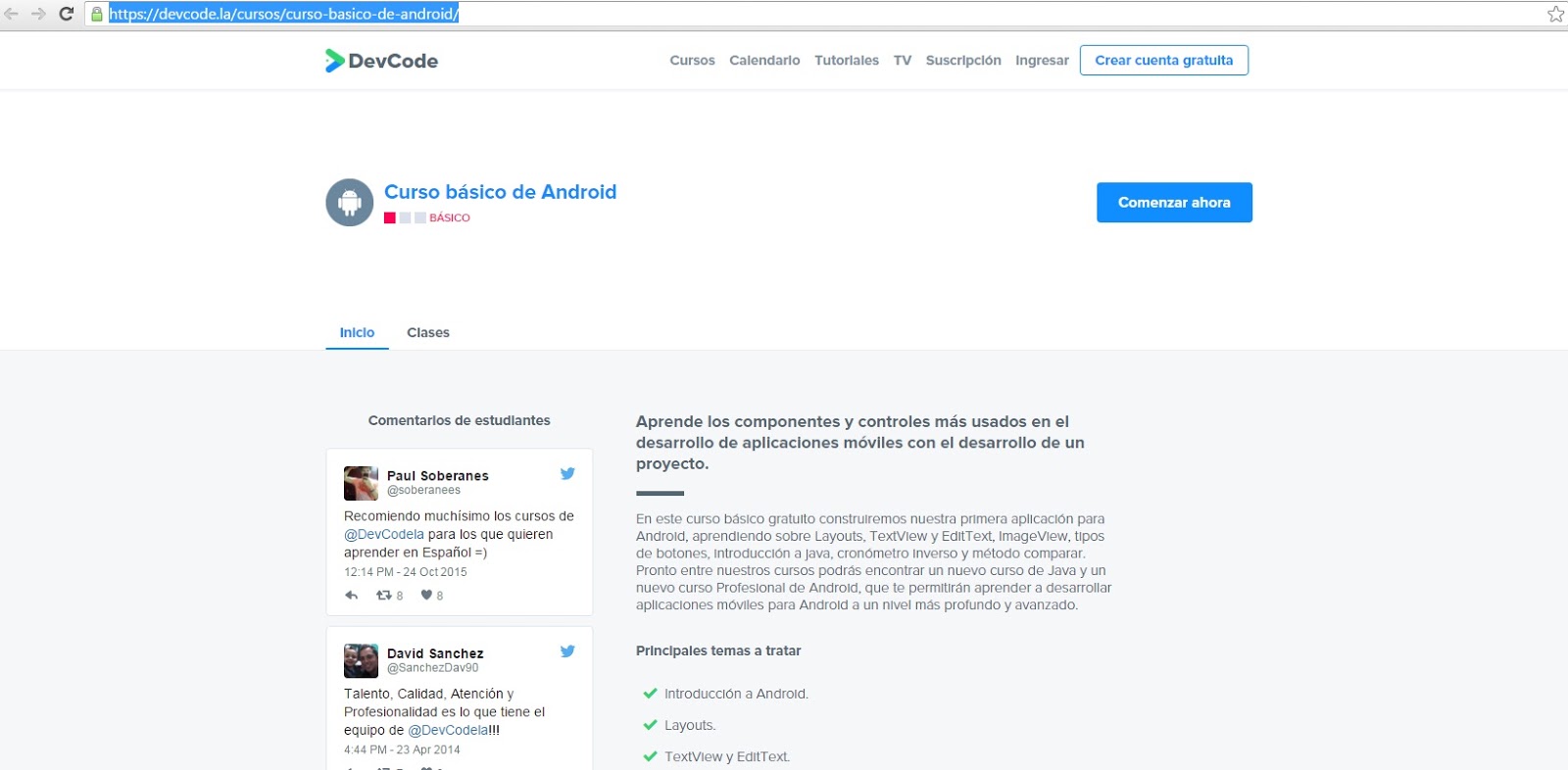Click the retweet icon on Paul Soberanes tweet
Viewport: 1568px width, 770px height.
[383, 595]
